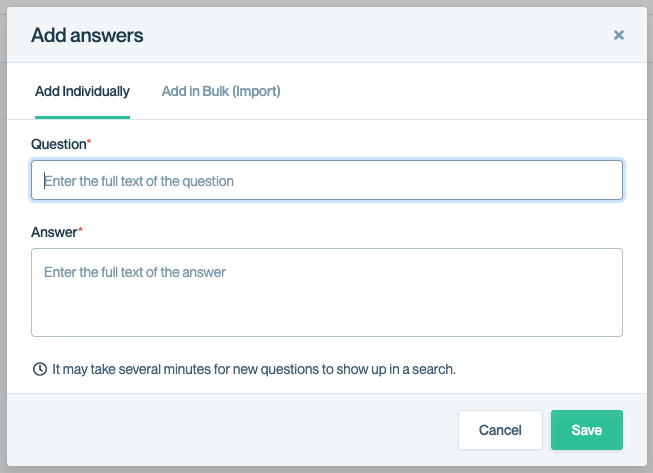The image size is (653, 473).
Task: Focus the Question input field
Action: coord(327,181)
